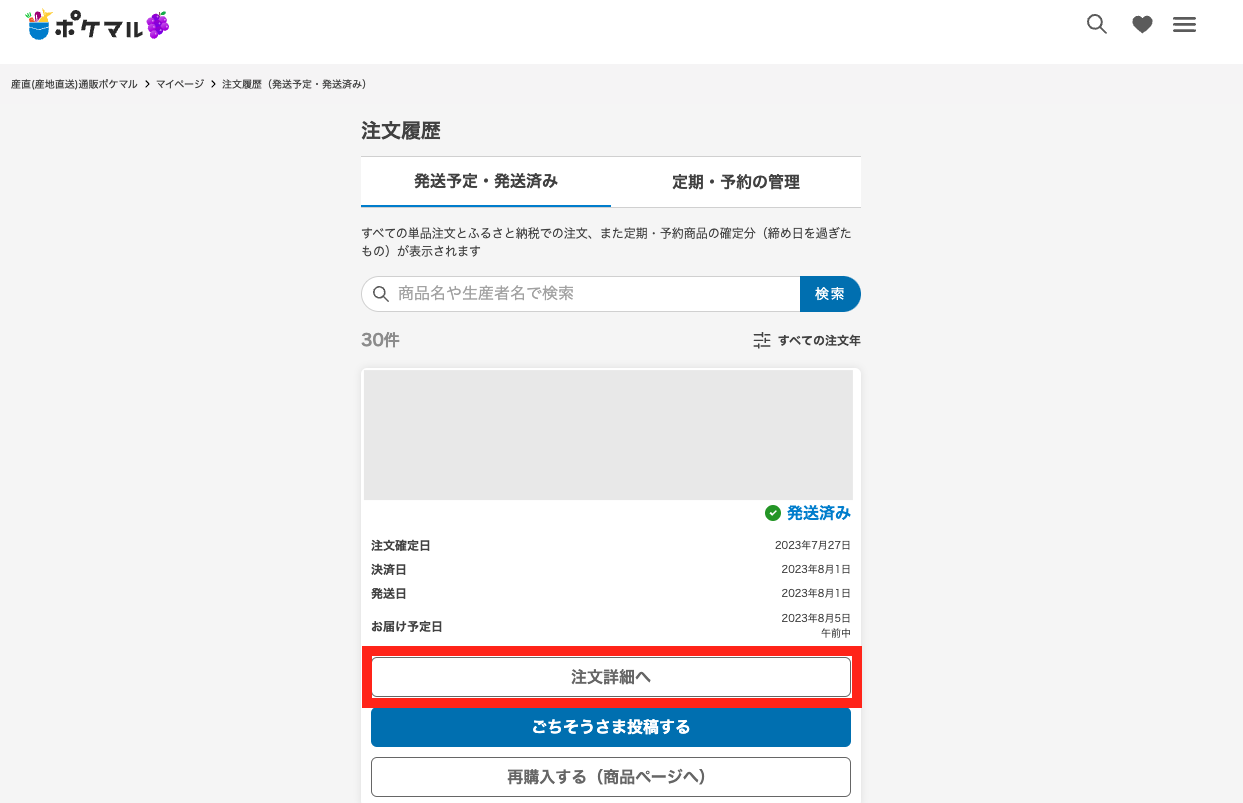This screenshot has height=803, width=1243.
Task: Click the gray product image placeholder
Action: [x=607, y=433]
